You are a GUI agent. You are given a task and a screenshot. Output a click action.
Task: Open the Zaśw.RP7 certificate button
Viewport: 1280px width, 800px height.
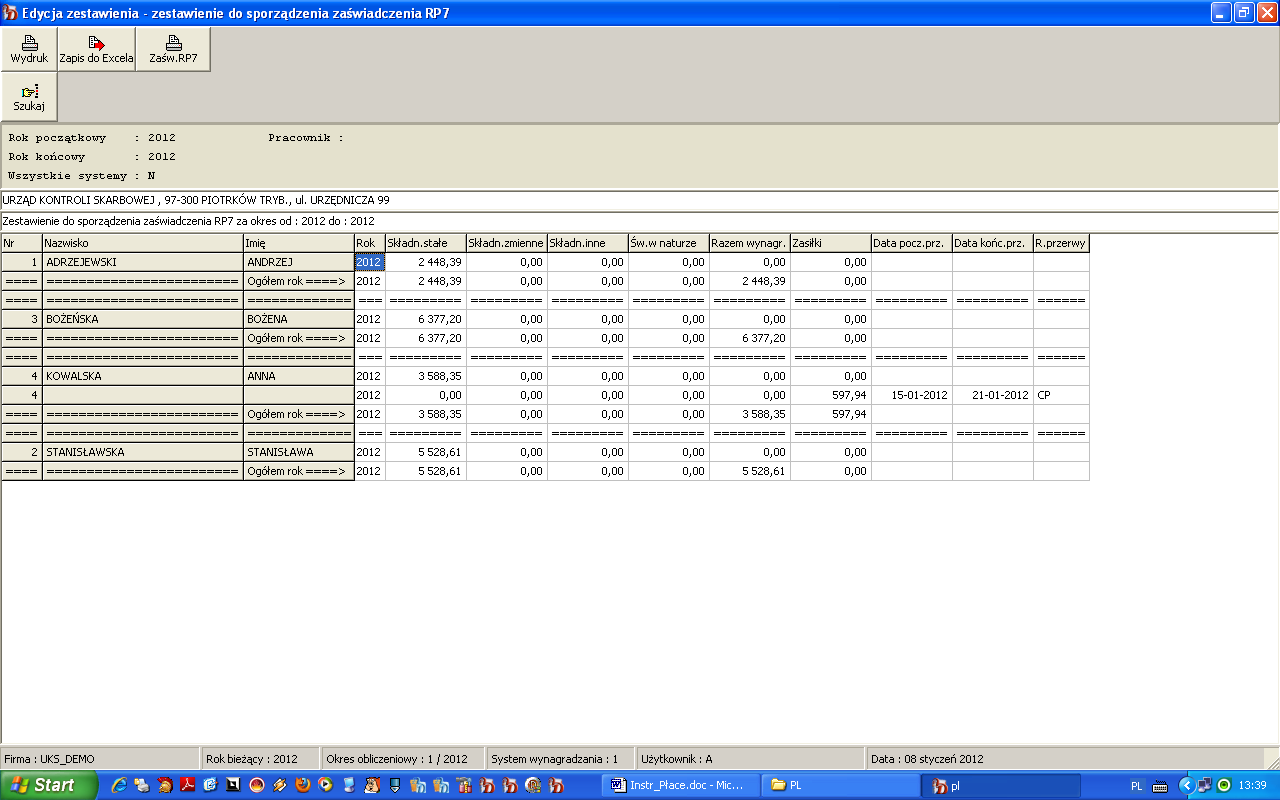[173, 50]
